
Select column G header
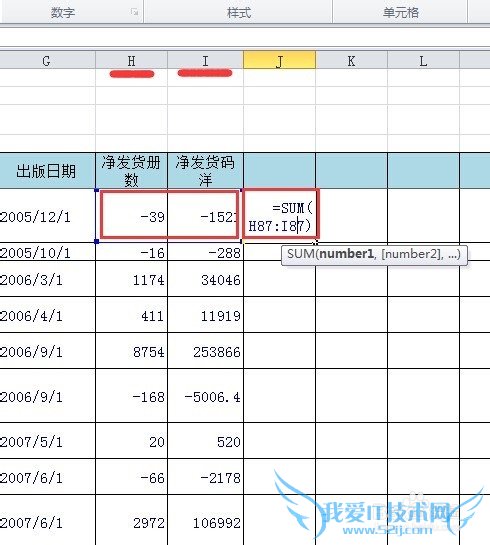click(47, 60)
